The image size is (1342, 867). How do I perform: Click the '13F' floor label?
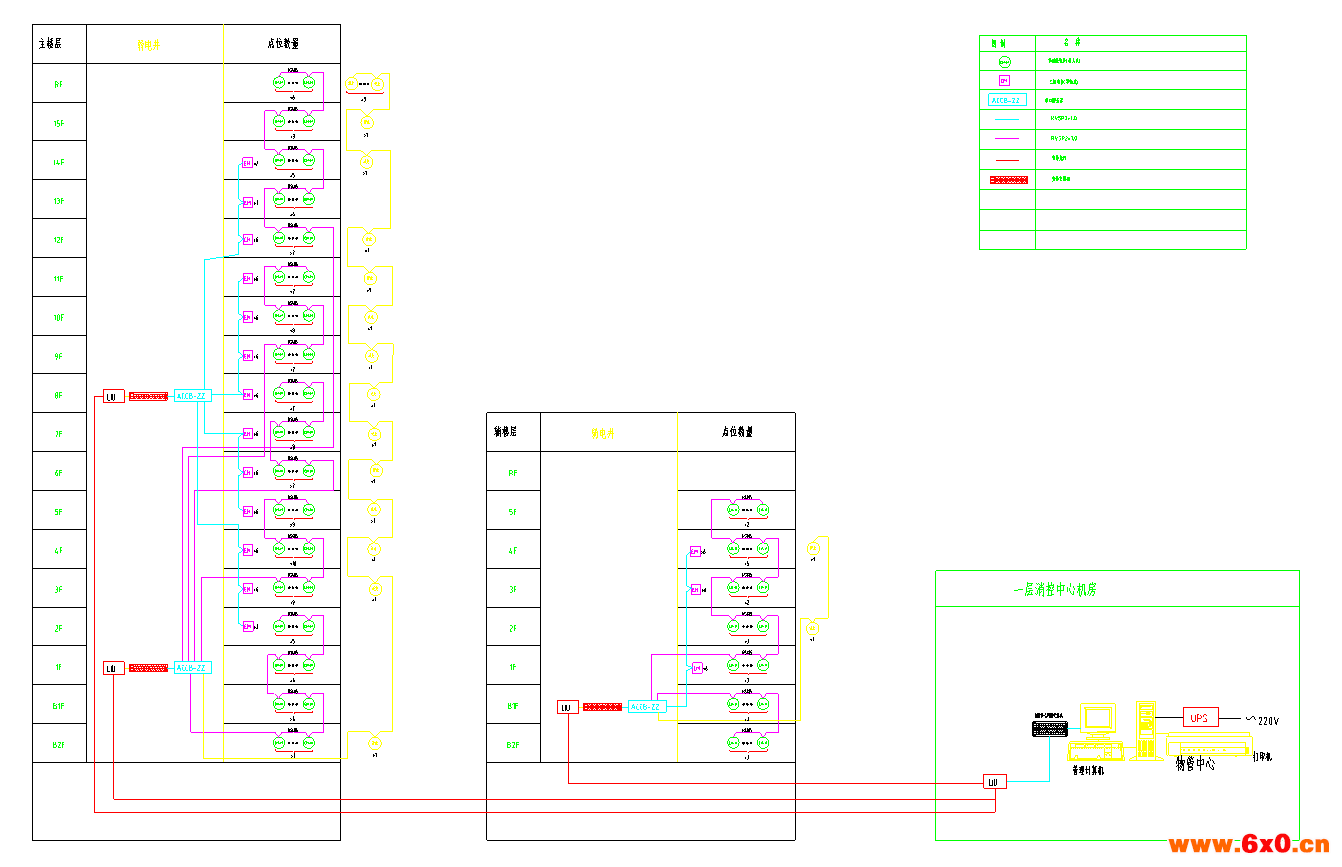click(x=59, y=201)
